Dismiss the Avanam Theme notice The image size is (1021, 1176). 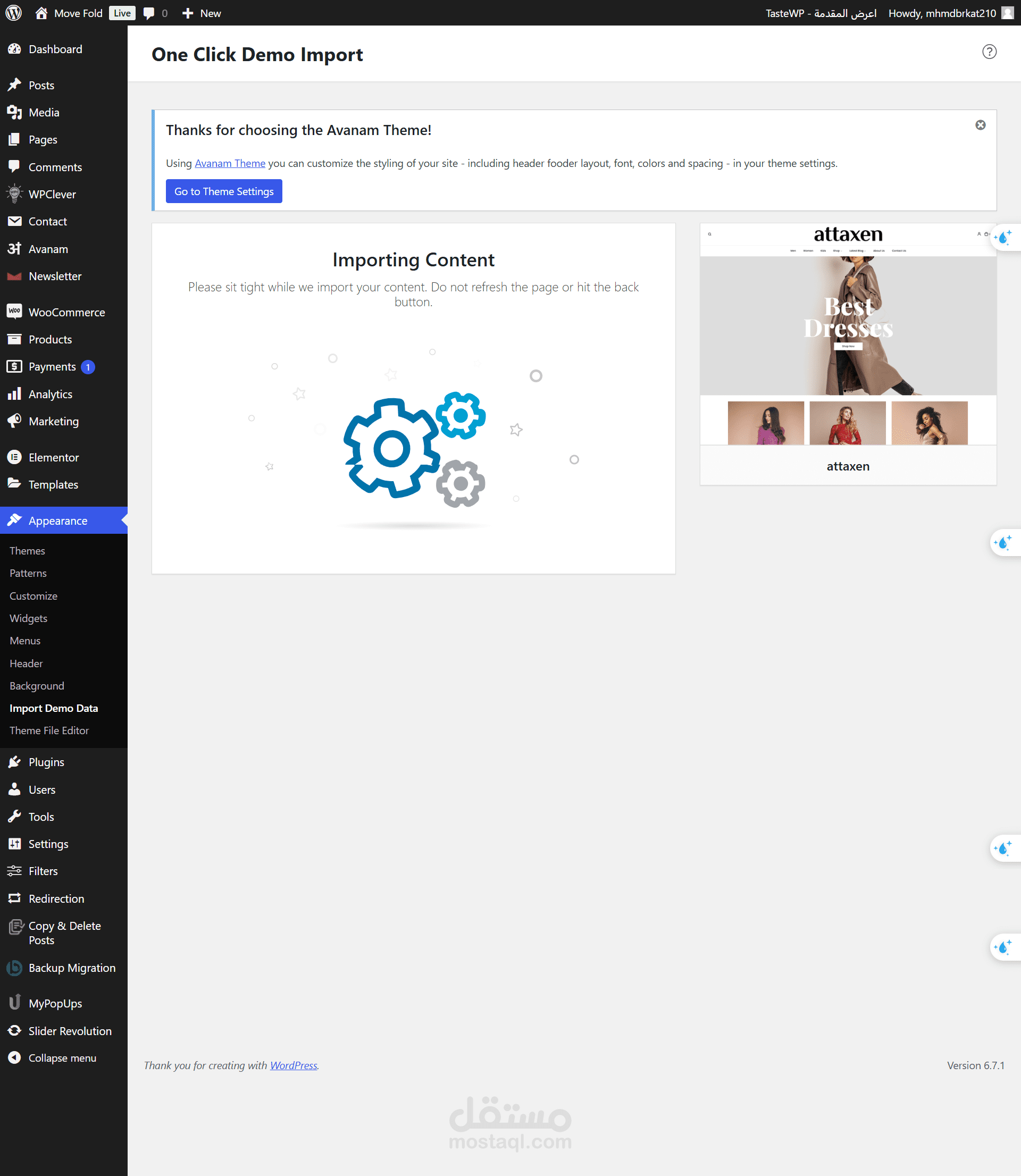point(980,125)
